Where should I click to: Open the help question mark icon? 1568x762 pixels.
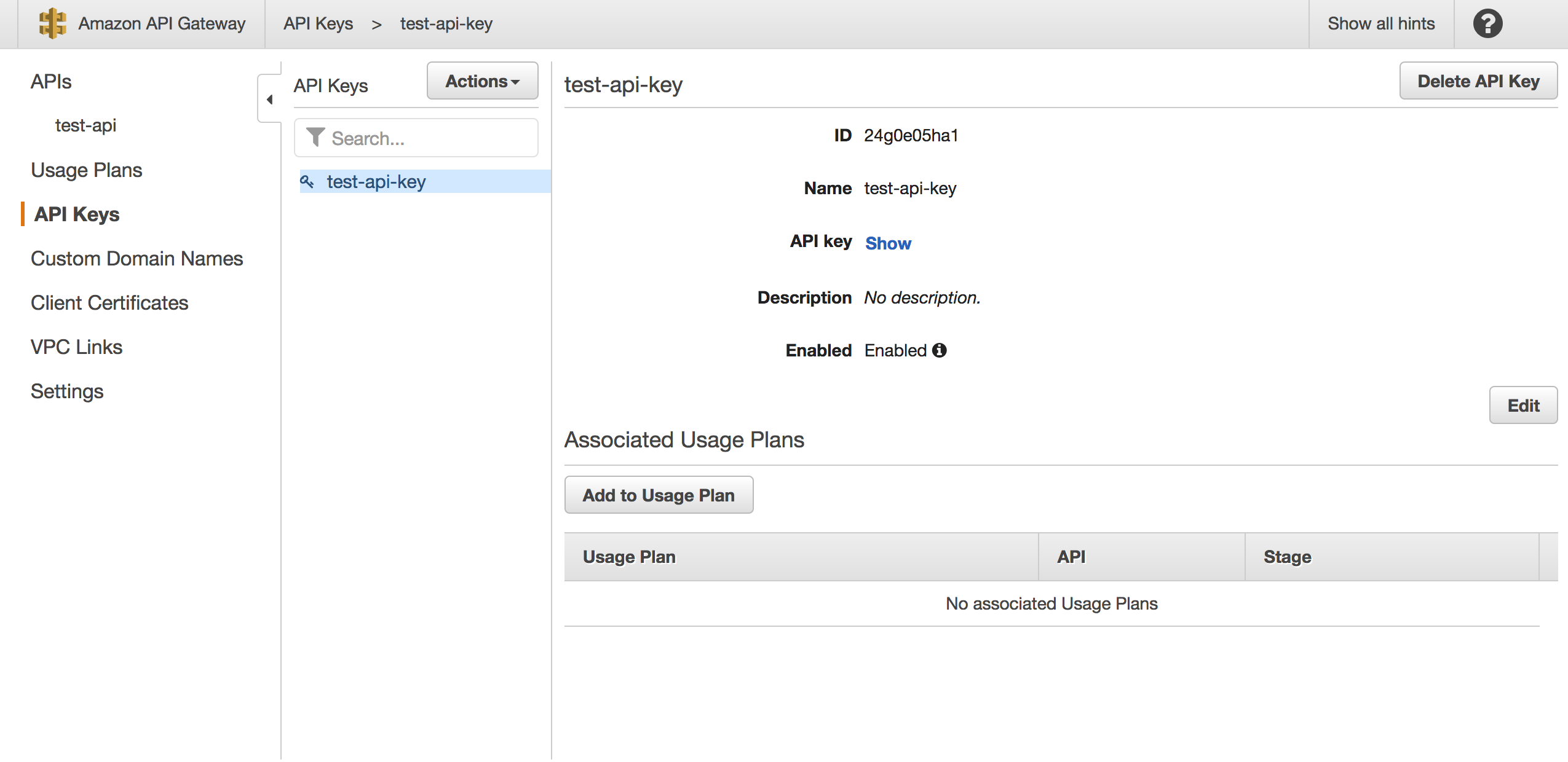tap(1487, 24)
